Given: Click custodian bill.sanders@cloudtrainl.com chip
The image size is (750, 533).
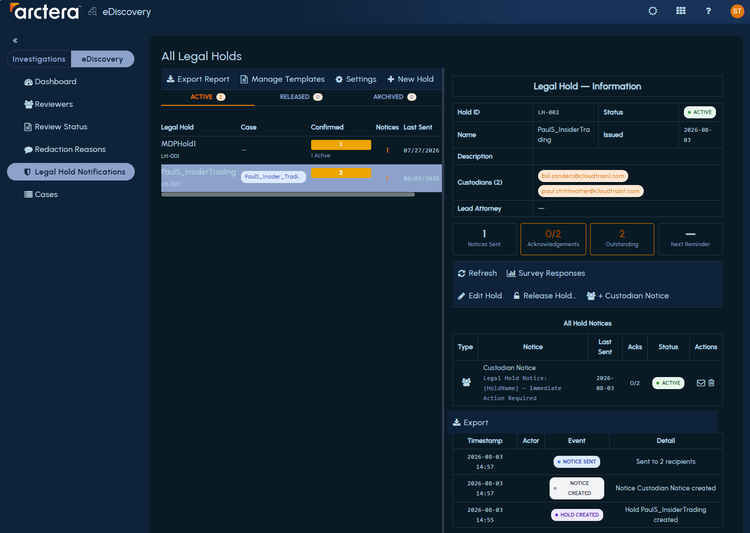Looking at the screenshot, I should [x=583, y=176].
